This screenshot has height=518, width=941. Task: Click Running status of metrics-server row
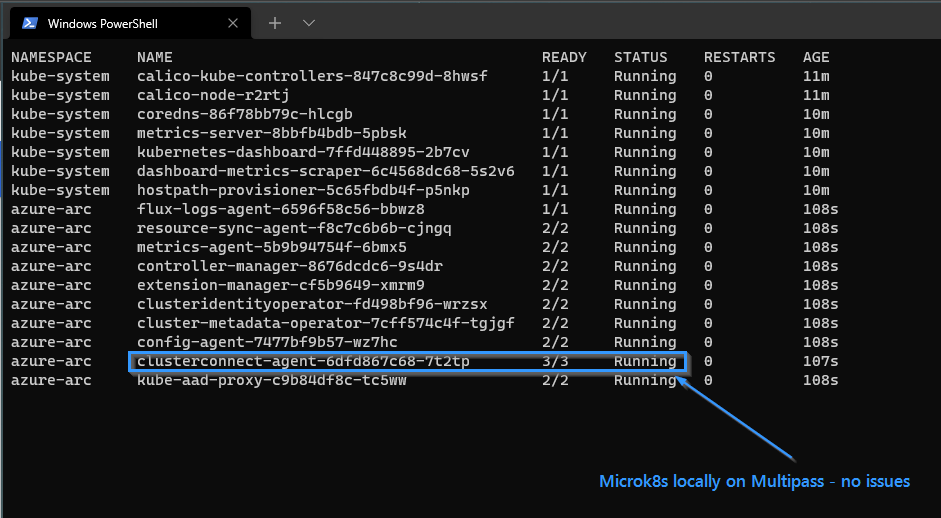[645, 133]
